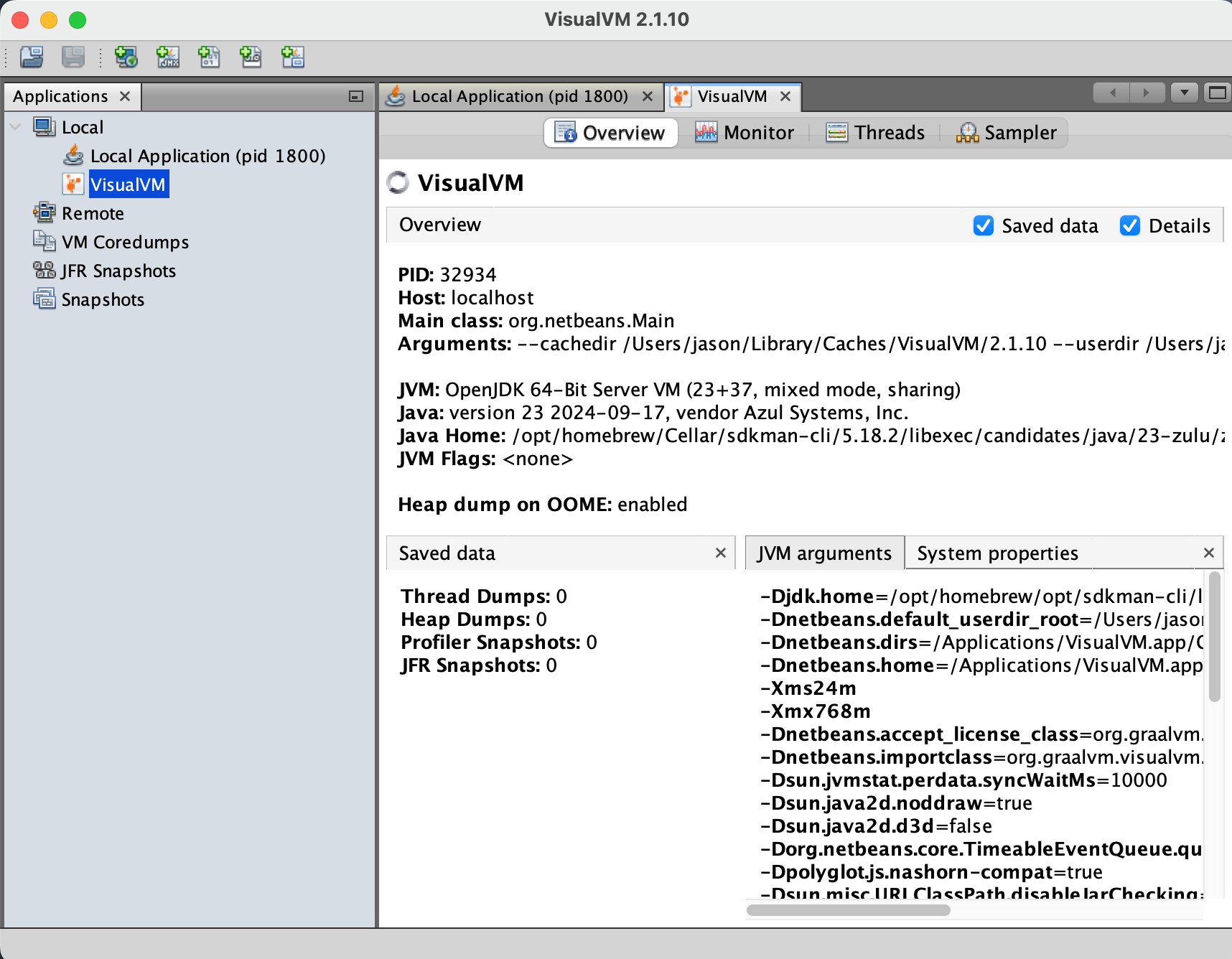Collapse the Local tree node
Viewport: 1232px width, 959px height.
[16, 127]
